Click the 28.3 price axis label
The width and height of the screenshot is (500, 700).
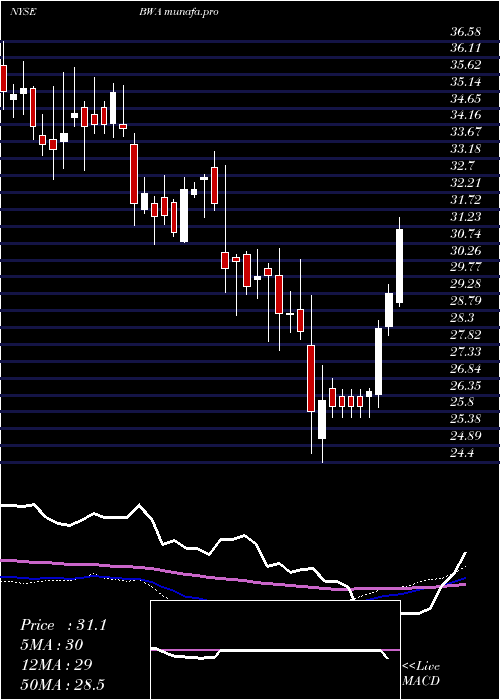462,318
